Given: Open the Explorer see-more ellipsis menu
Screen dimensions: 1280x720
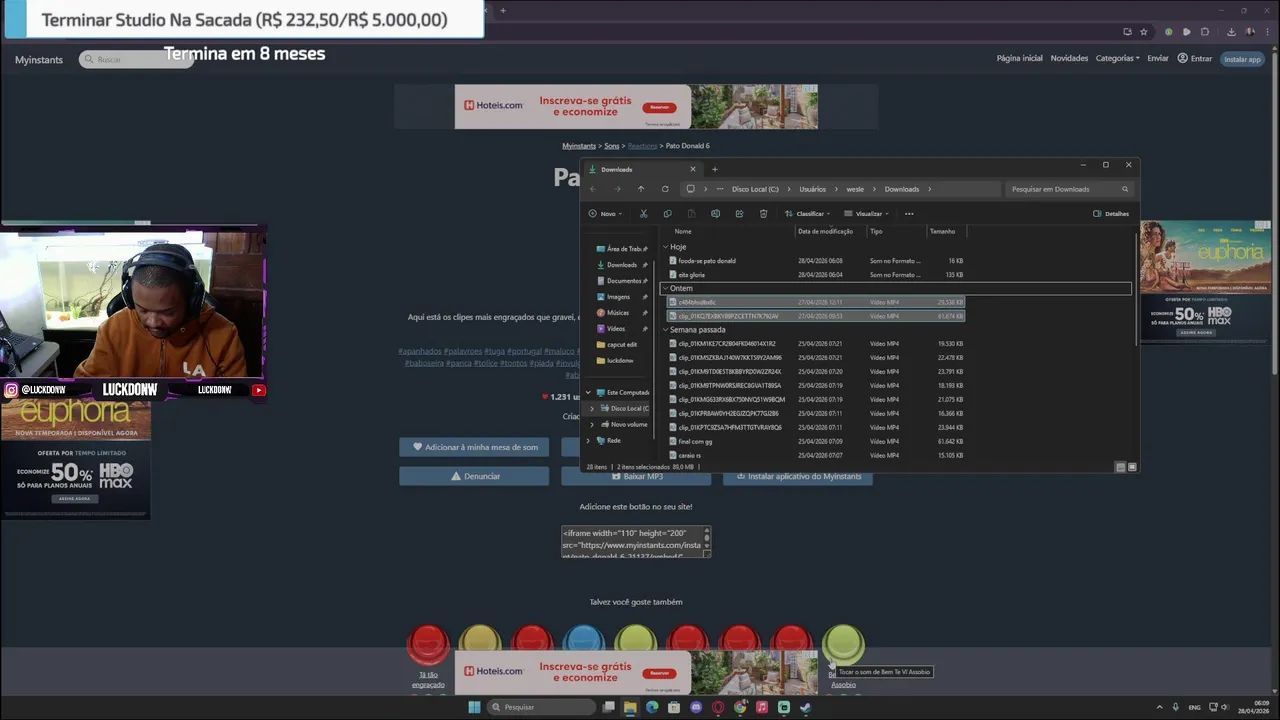Looking at the screenshot, I should [x=909, y=213].
